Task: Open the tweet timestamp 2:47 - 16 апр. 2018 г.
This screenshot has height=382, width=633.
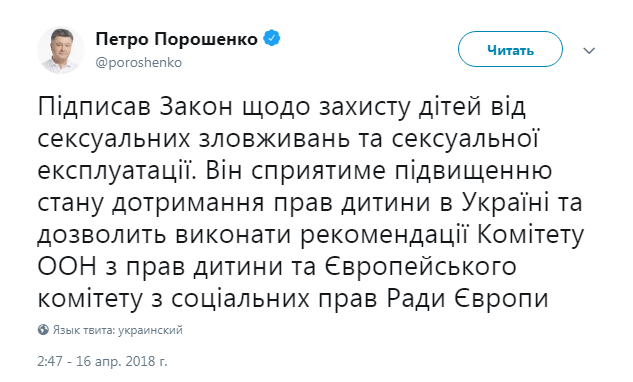Action: point(102,361)
